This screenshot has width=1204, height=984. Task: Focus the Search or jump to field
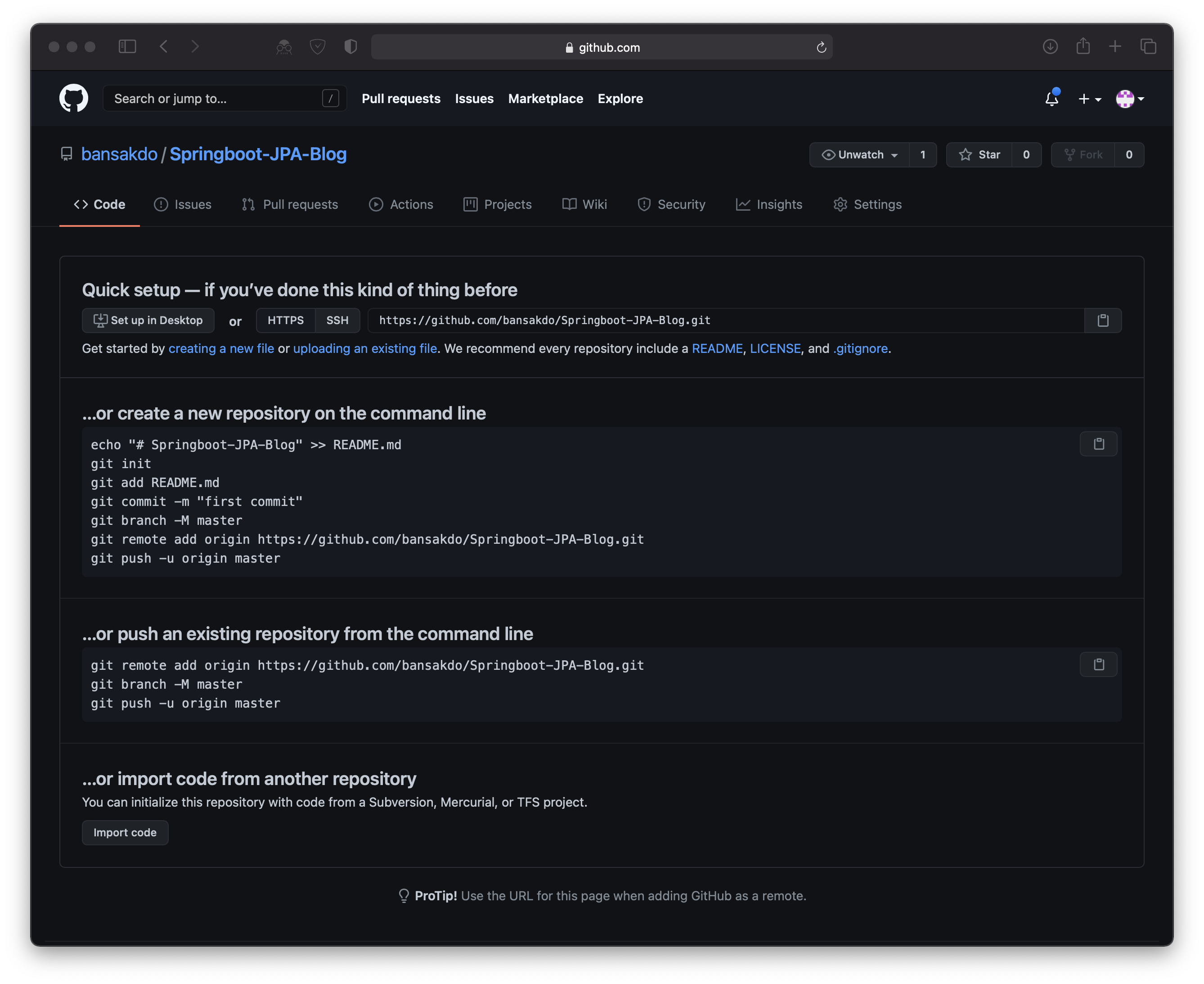[x=225, y=99]
